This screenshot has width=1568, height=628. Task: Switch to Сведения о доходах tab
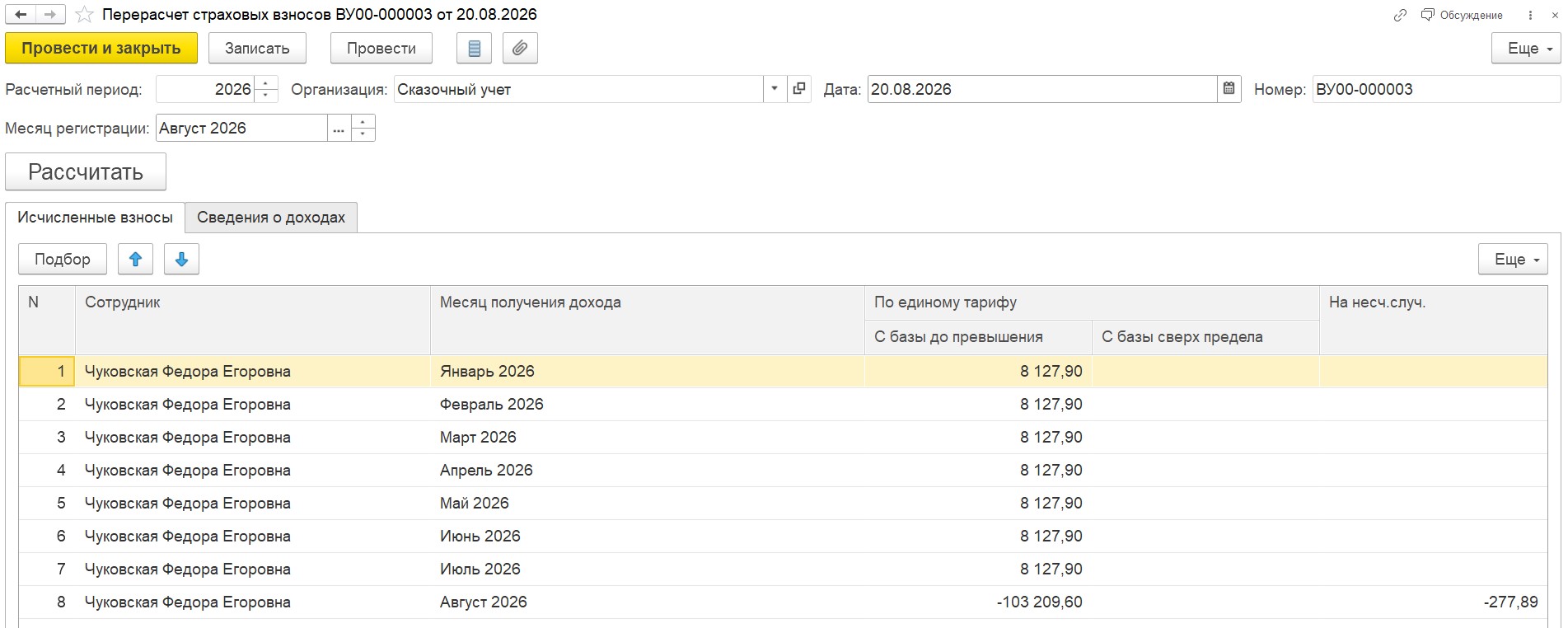pyautogui.click(x=271, y=218)
